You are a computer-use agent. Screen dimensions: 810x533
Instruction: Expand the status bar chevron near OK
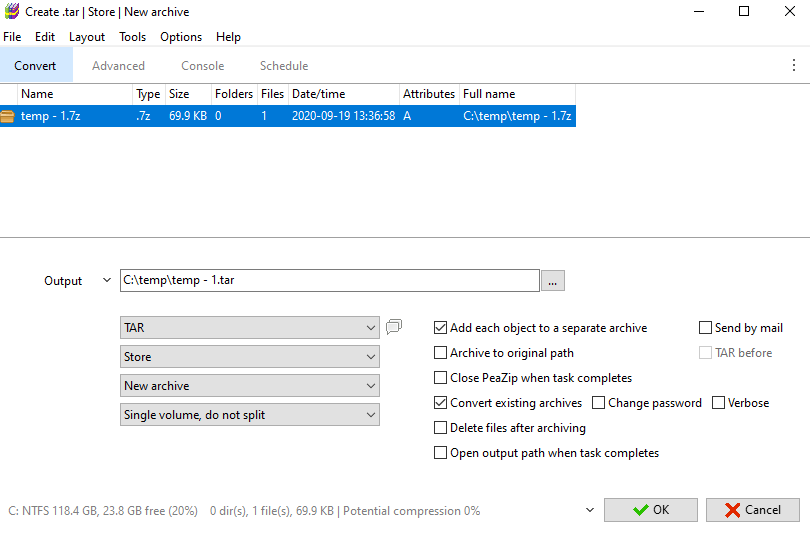[590, 510]
